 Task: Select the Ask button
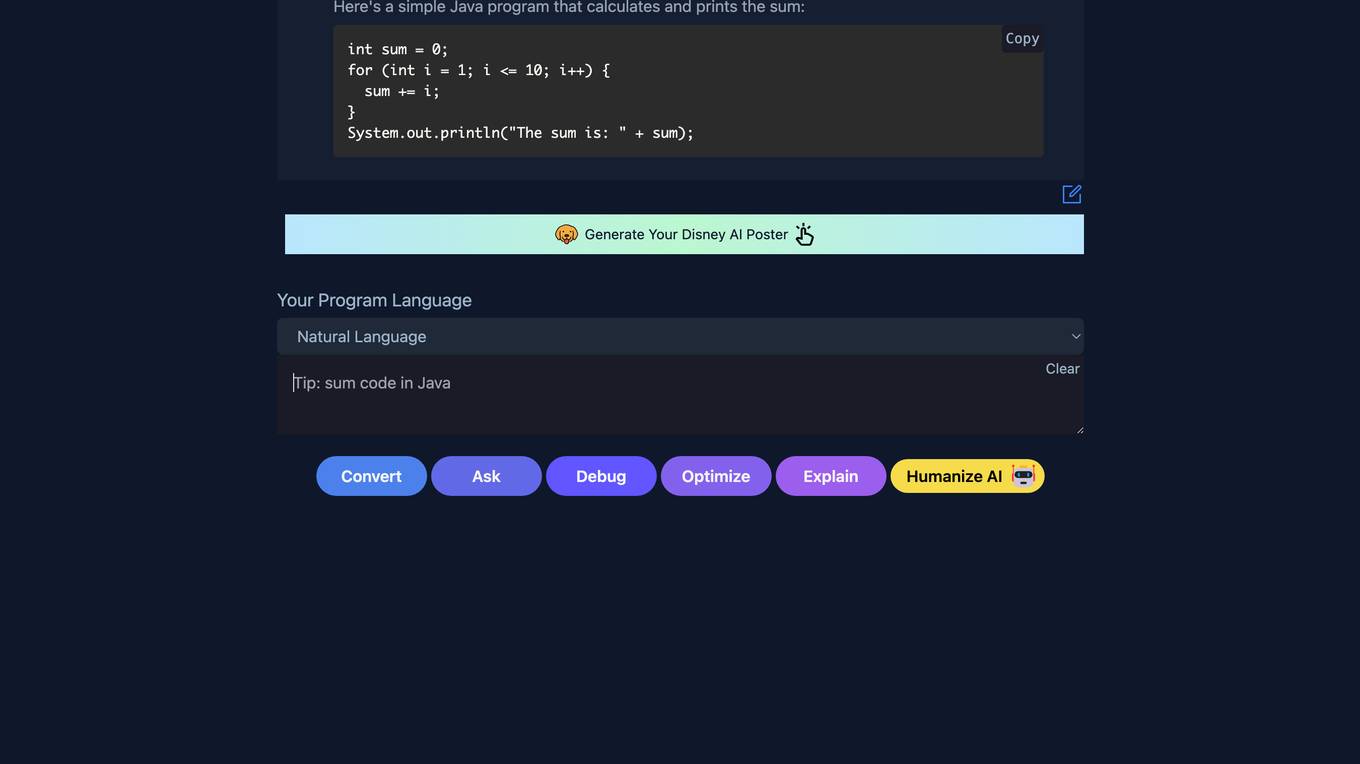[x=486, y=476]
